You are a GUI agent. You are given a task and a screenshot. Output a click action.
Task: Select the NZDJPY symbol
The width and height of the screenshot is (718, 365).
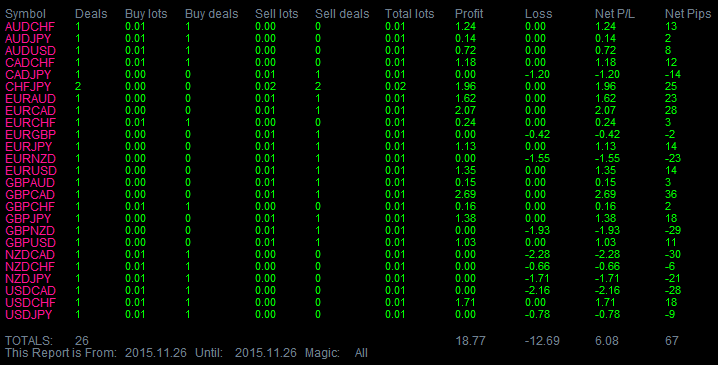click(28, 278)
